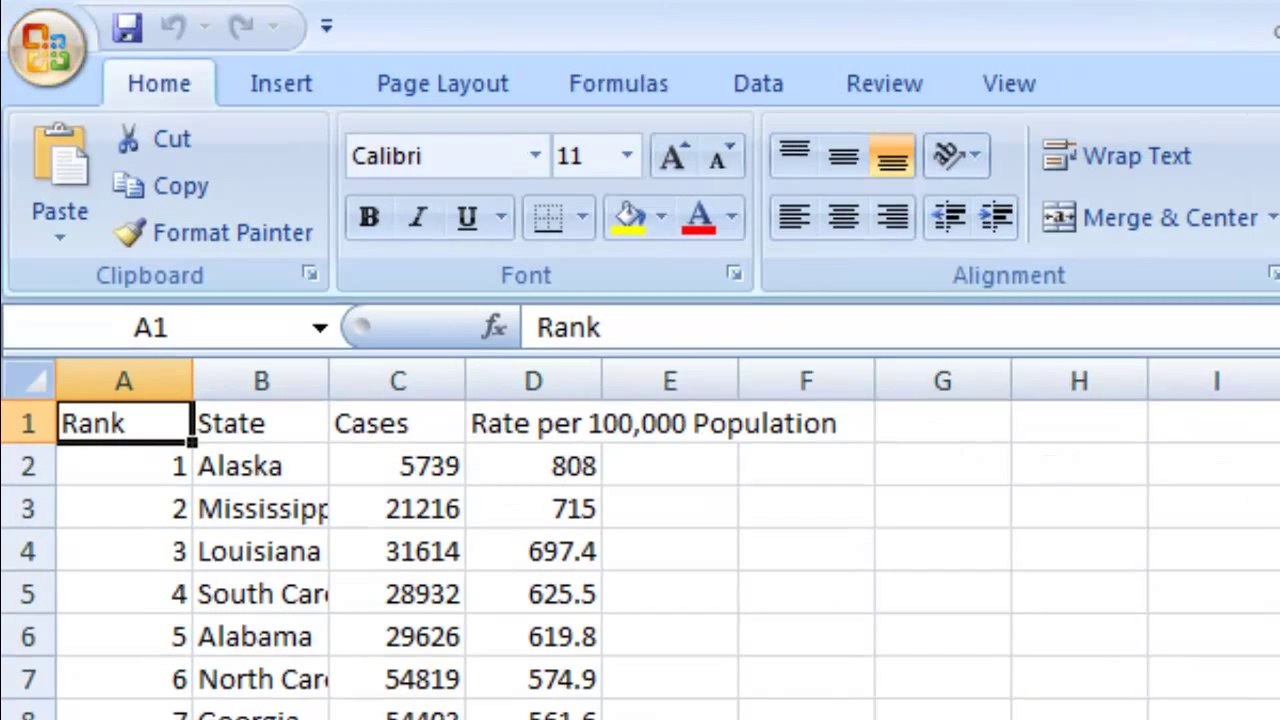Decrease the font size
1280x720 pixels.
click(x=720, y=156)
